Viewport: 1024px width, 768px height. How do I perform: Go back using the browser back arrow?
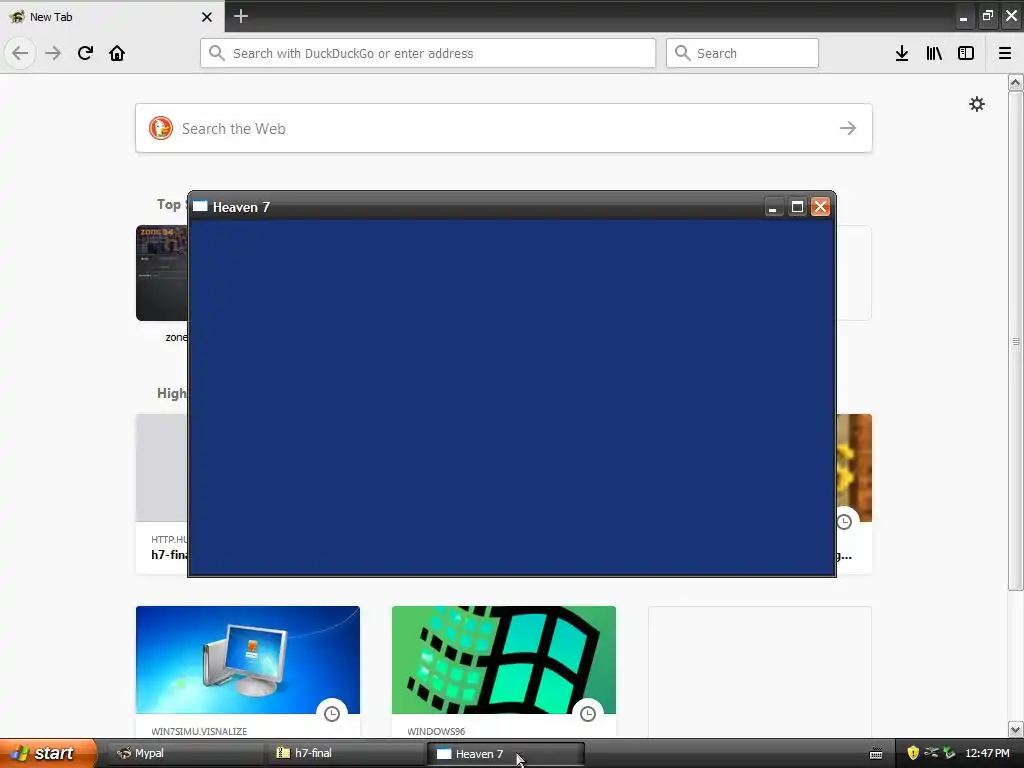[20, 53]
